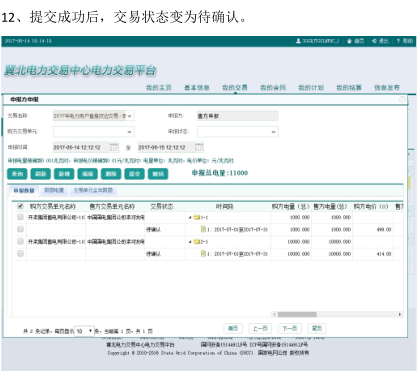
Task: Check the third row checkbox for 2-1
Action: pos(20,241)
